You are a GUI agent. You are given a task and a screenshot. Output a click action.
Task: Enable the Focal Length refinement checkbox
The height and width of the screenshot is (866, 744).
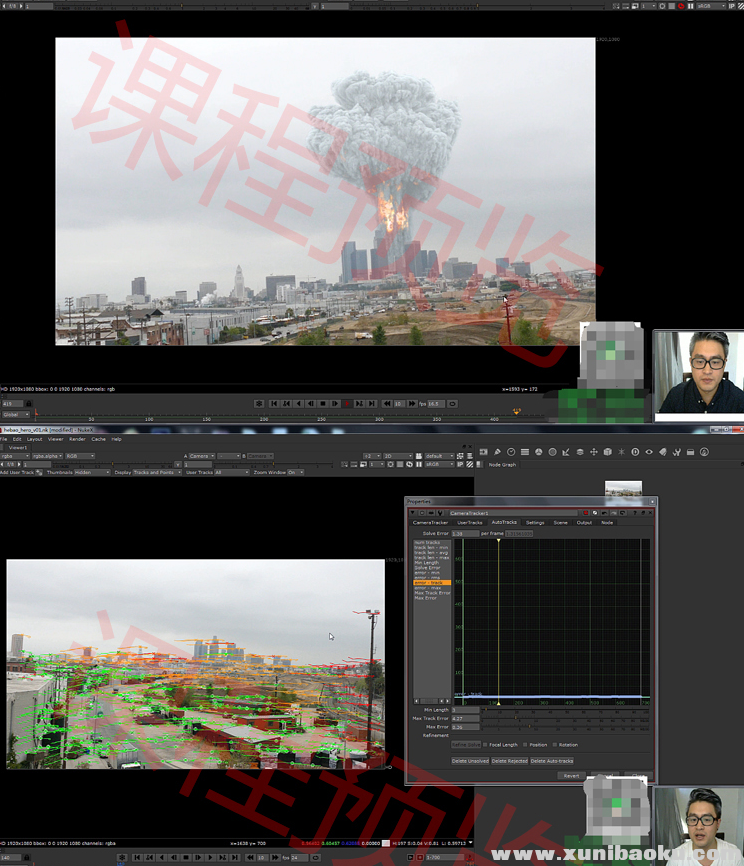pos(486,744)
